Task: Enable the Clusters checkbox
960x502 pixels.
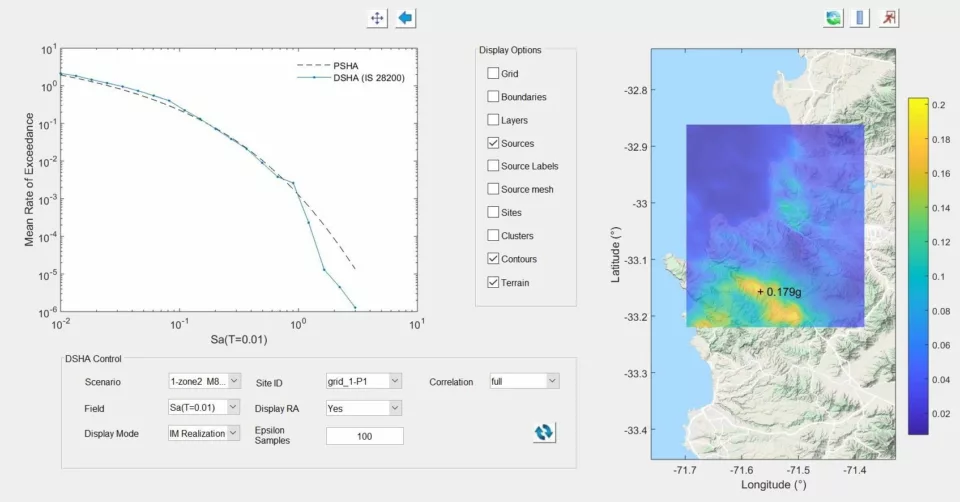Action: click(x=493, y=236)
